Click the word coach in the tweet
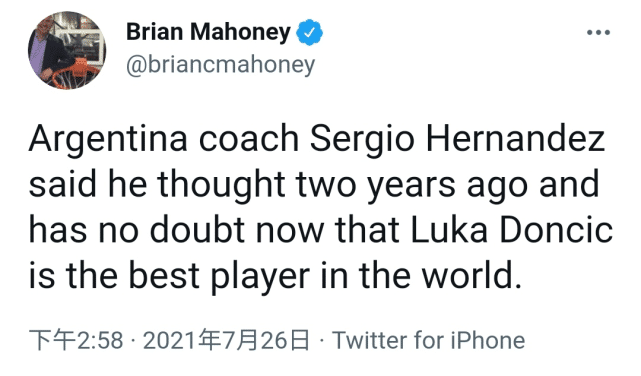641x376 pixels. pyautogui.click(x=249, y=139)
